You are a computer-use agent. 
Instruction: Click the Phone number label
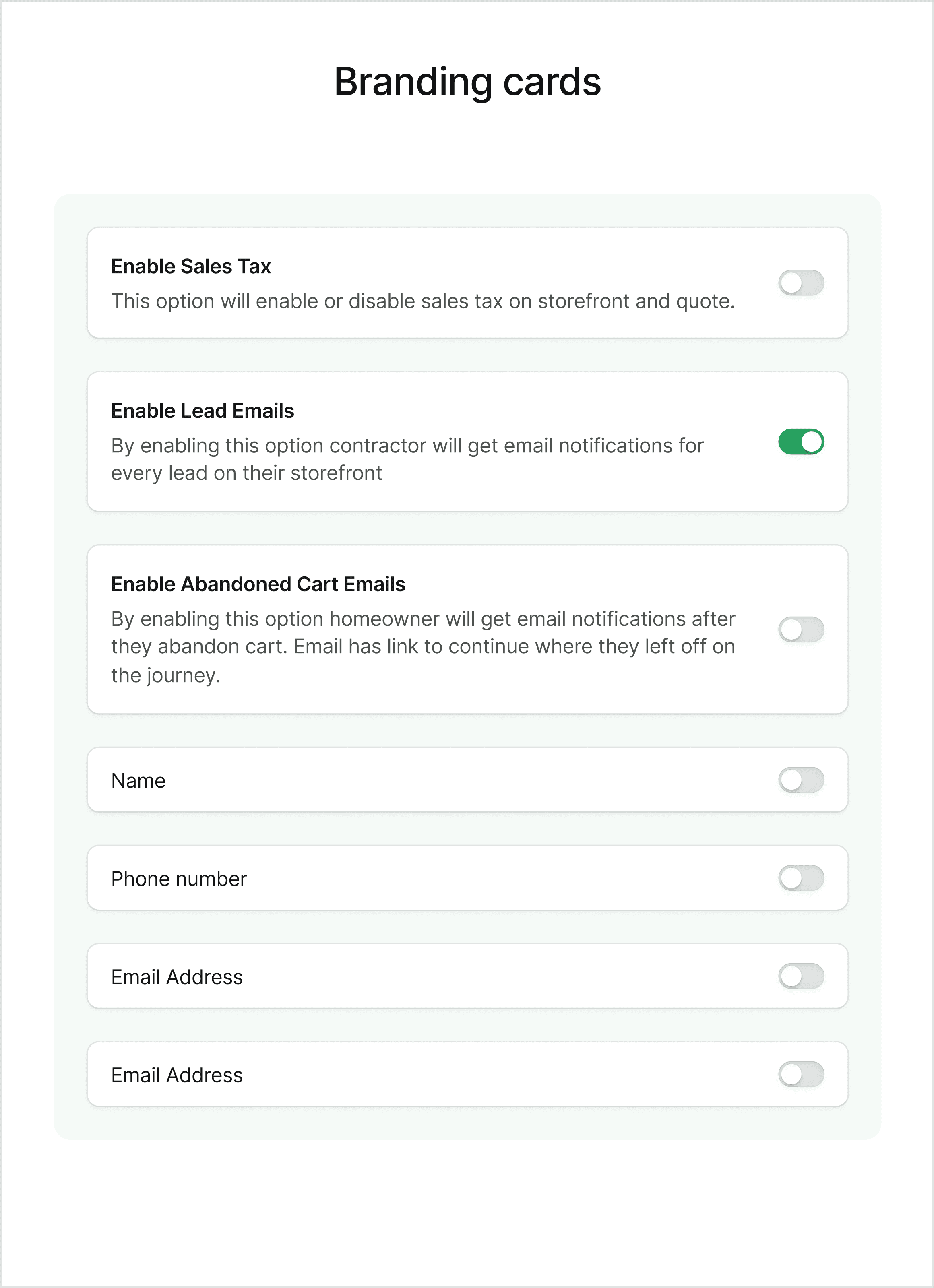pyautogui.click(x=179, y=879)
